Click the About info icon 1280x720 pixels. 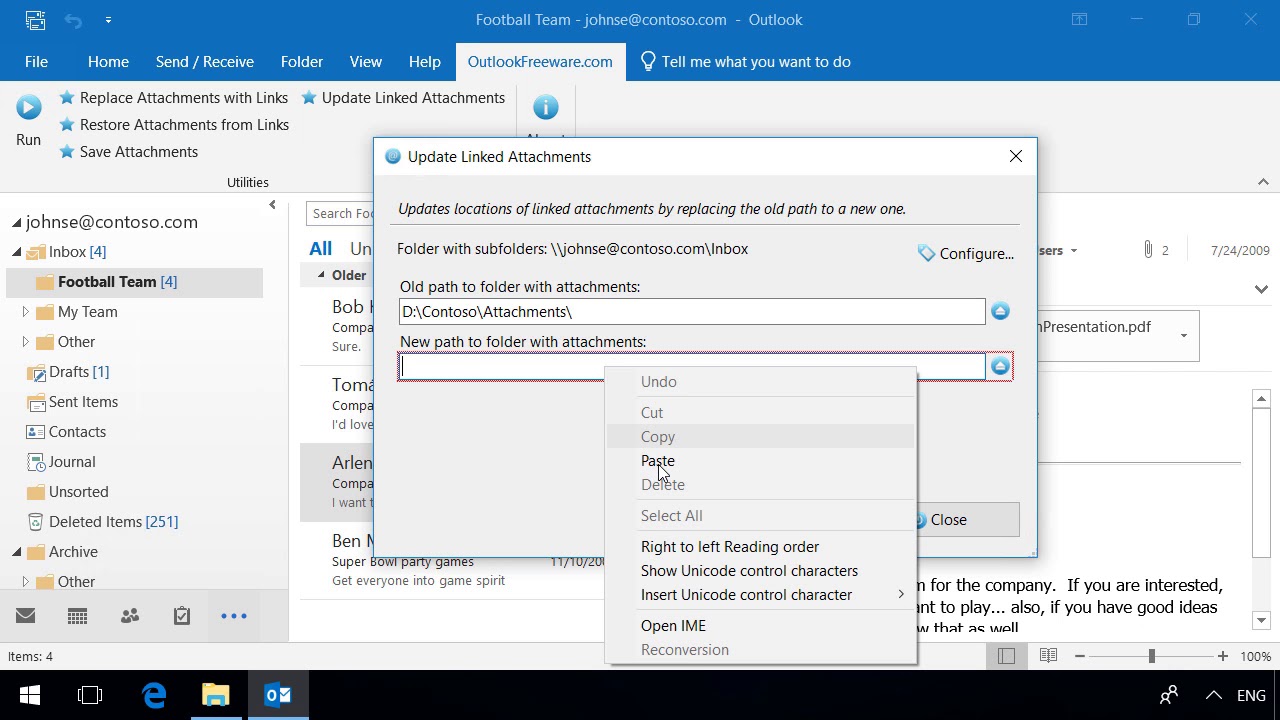545,107
